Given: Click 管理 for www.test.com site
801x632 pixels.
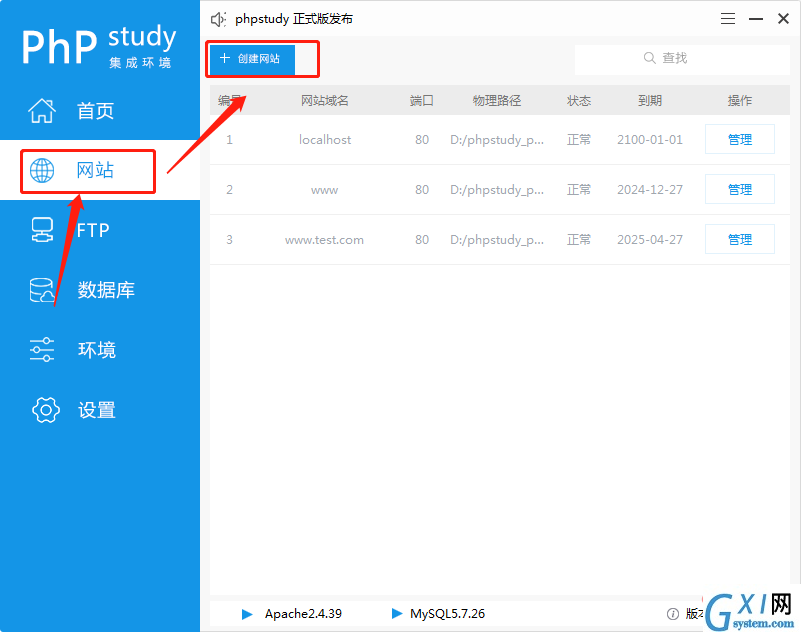Looking at the screenshot, I should coord(740,239).
